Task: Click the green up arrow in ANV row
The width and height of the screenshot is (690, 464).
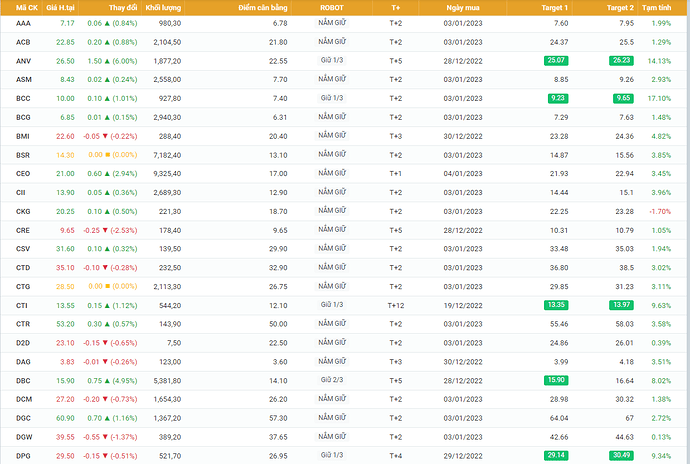Action: pos(106,60)
